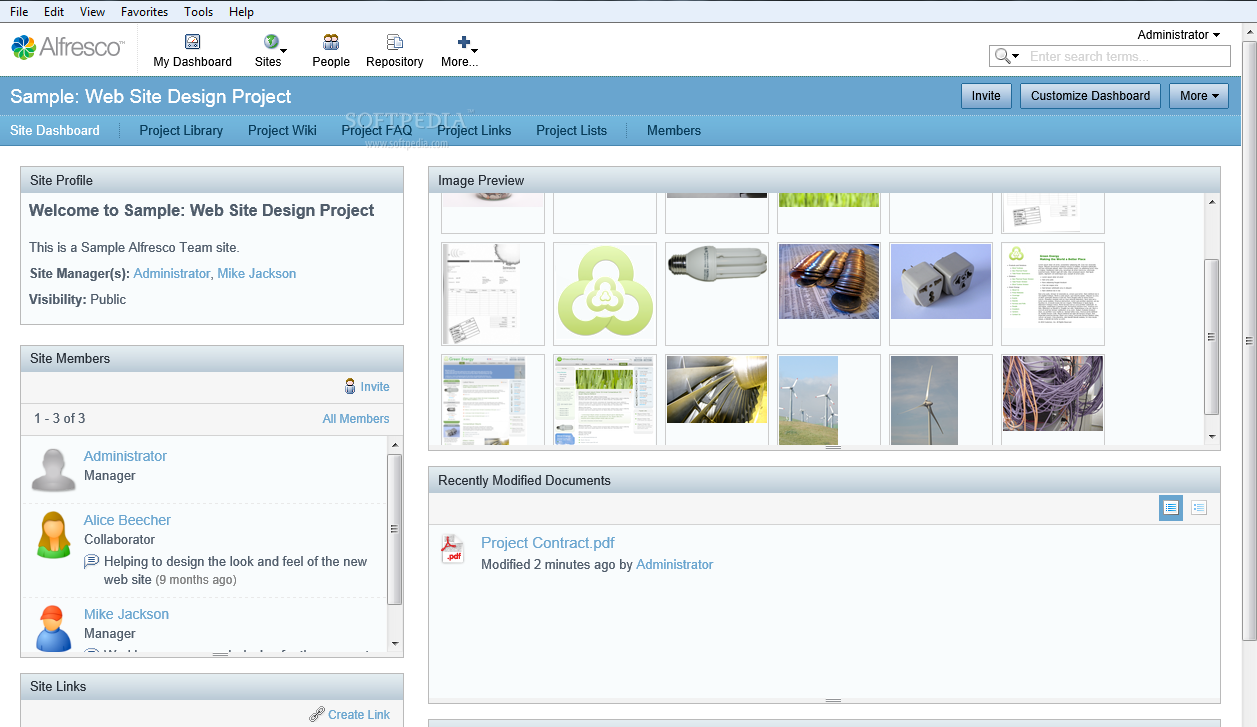
Task: Click the Alfresco logo
Action: (x=67, y=47)
